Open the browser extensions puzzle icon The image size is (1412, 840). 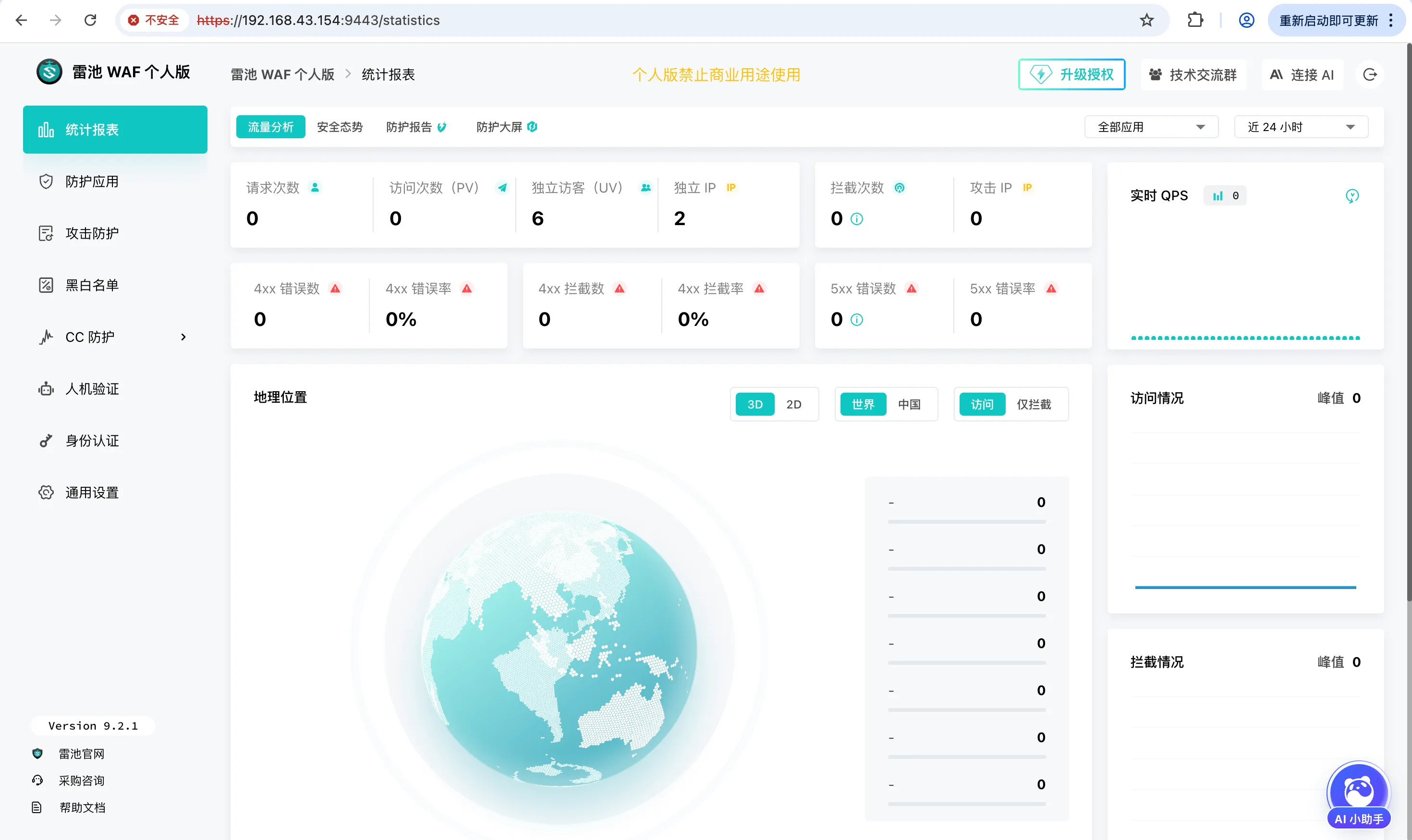tap(1195, 20)
